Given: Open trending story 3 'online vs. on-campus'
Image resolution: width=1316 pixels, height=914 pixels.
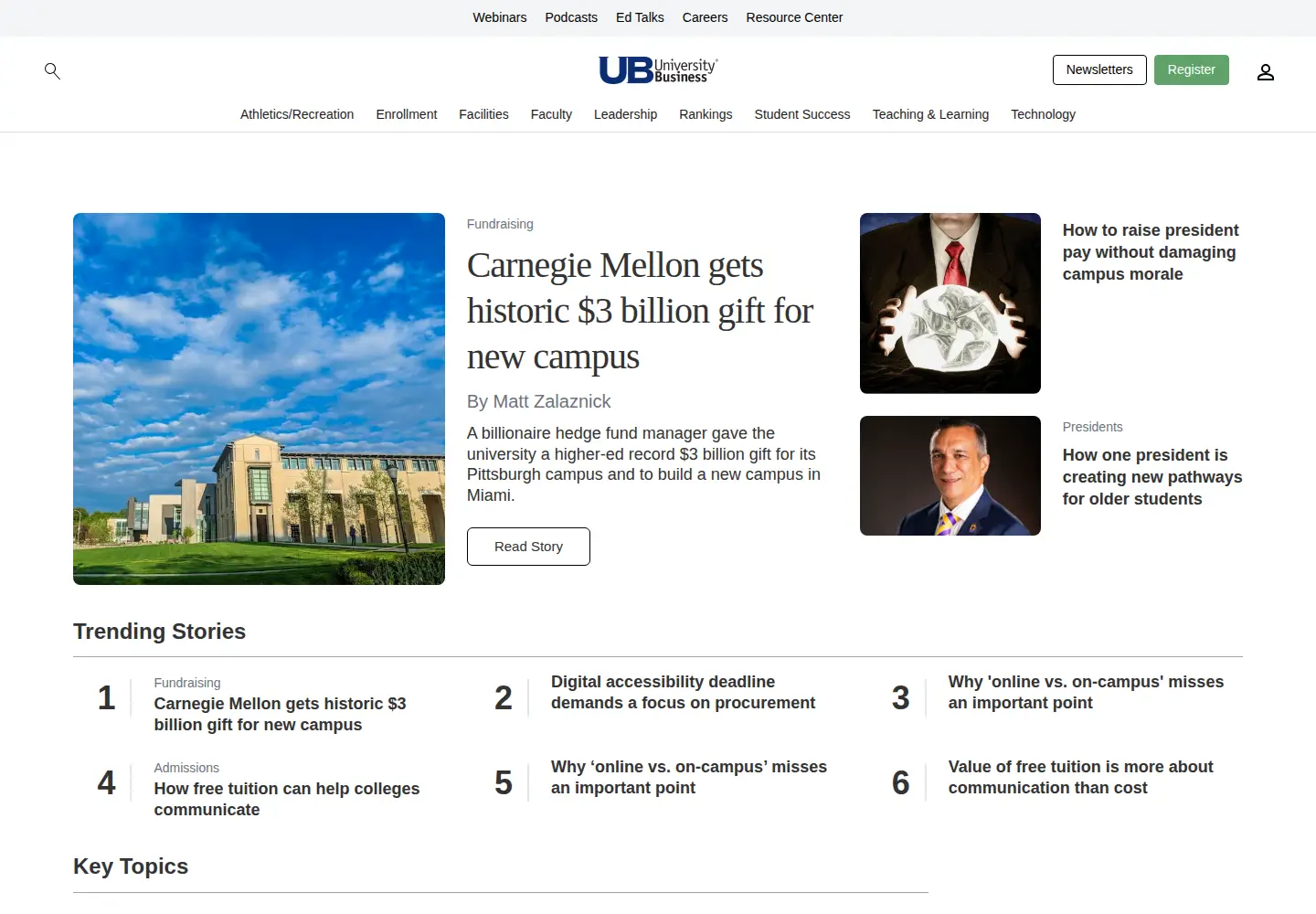Looking at the screenshot, I should [1086, 692].
